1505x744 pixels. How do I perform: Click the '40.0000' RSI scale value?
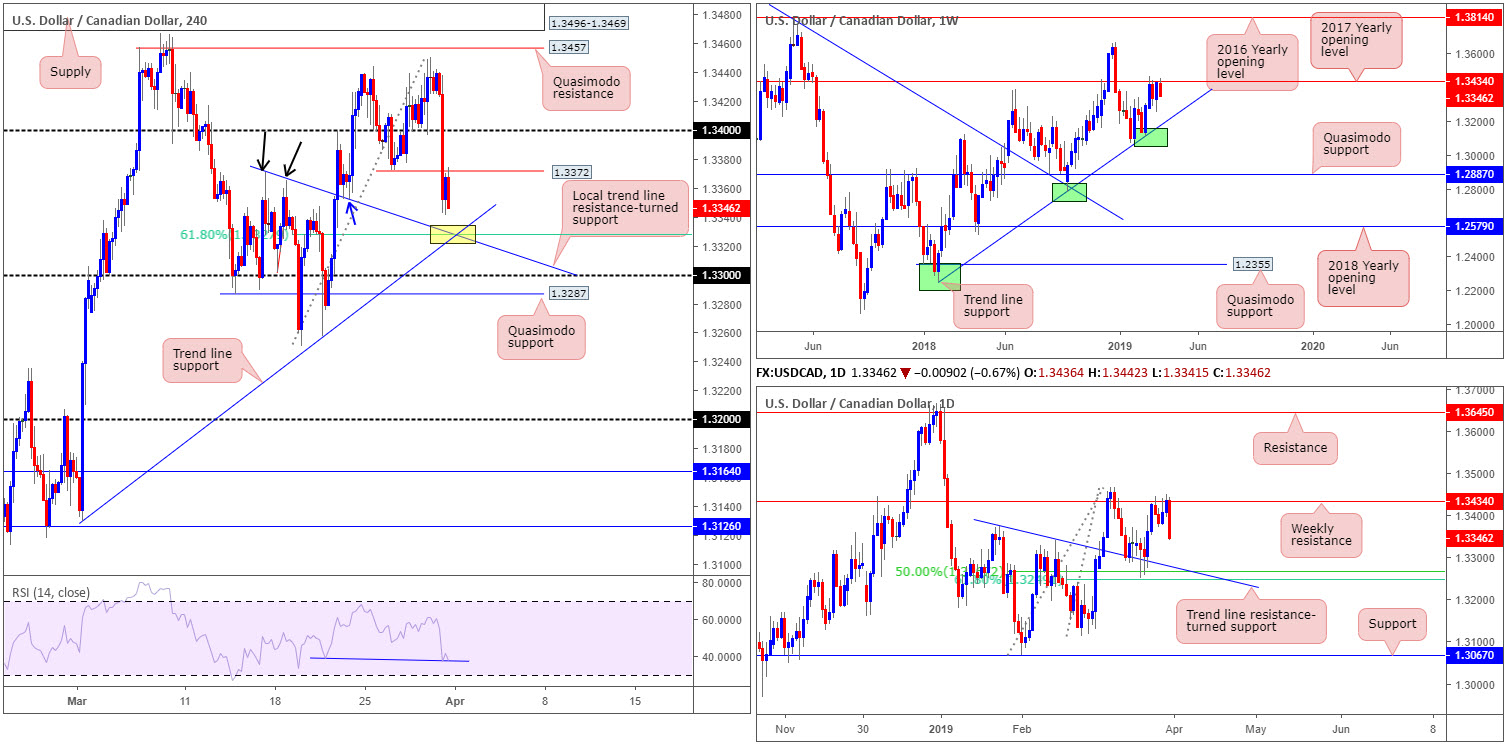pos(719,657)
